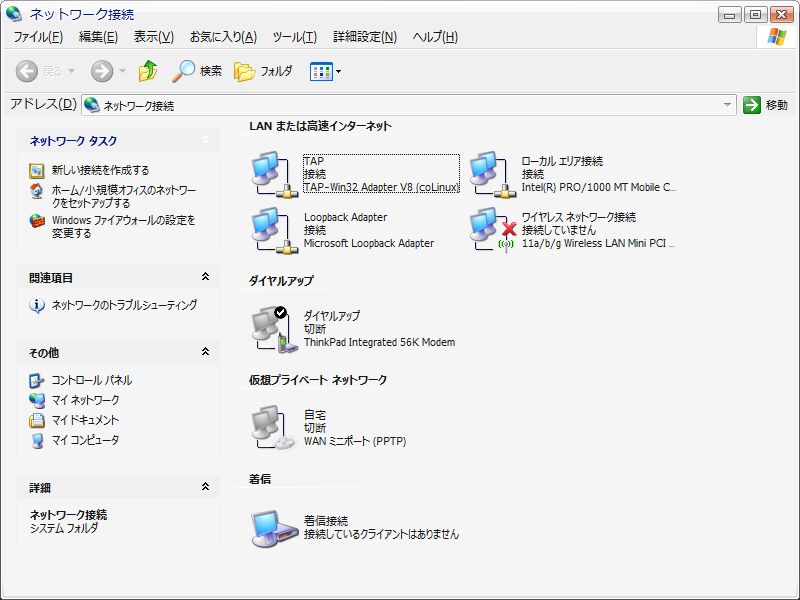Select the ダイヤルアップ modem connection icon
Viewport: 800px width, 600px height.
click(270, 329)
